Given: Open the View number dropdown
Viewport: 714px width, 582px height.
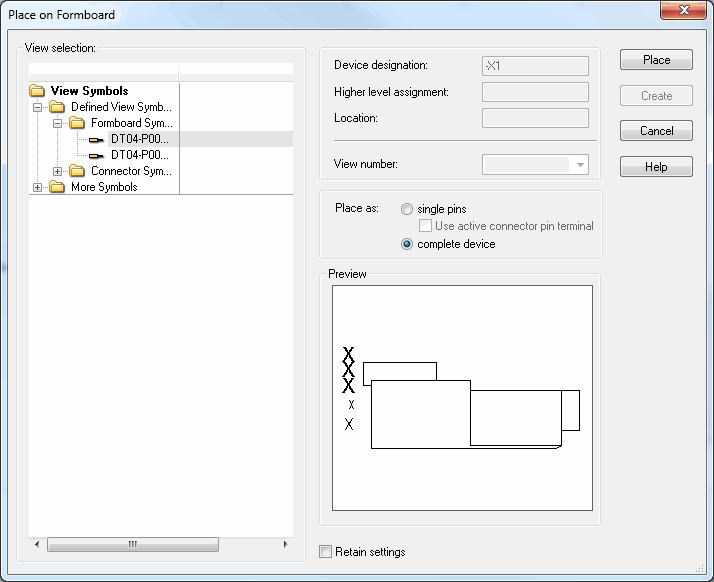Looking at the screenshot, I should coord(580,165).
